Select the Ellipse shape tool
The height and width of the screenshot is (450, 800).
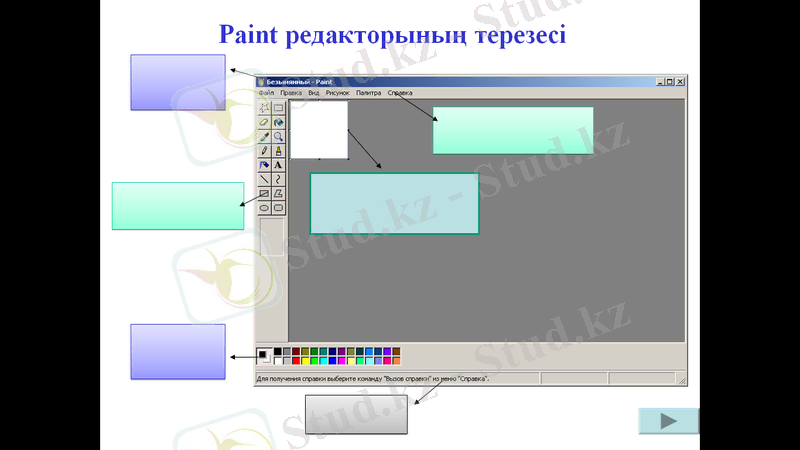[265, 208]
